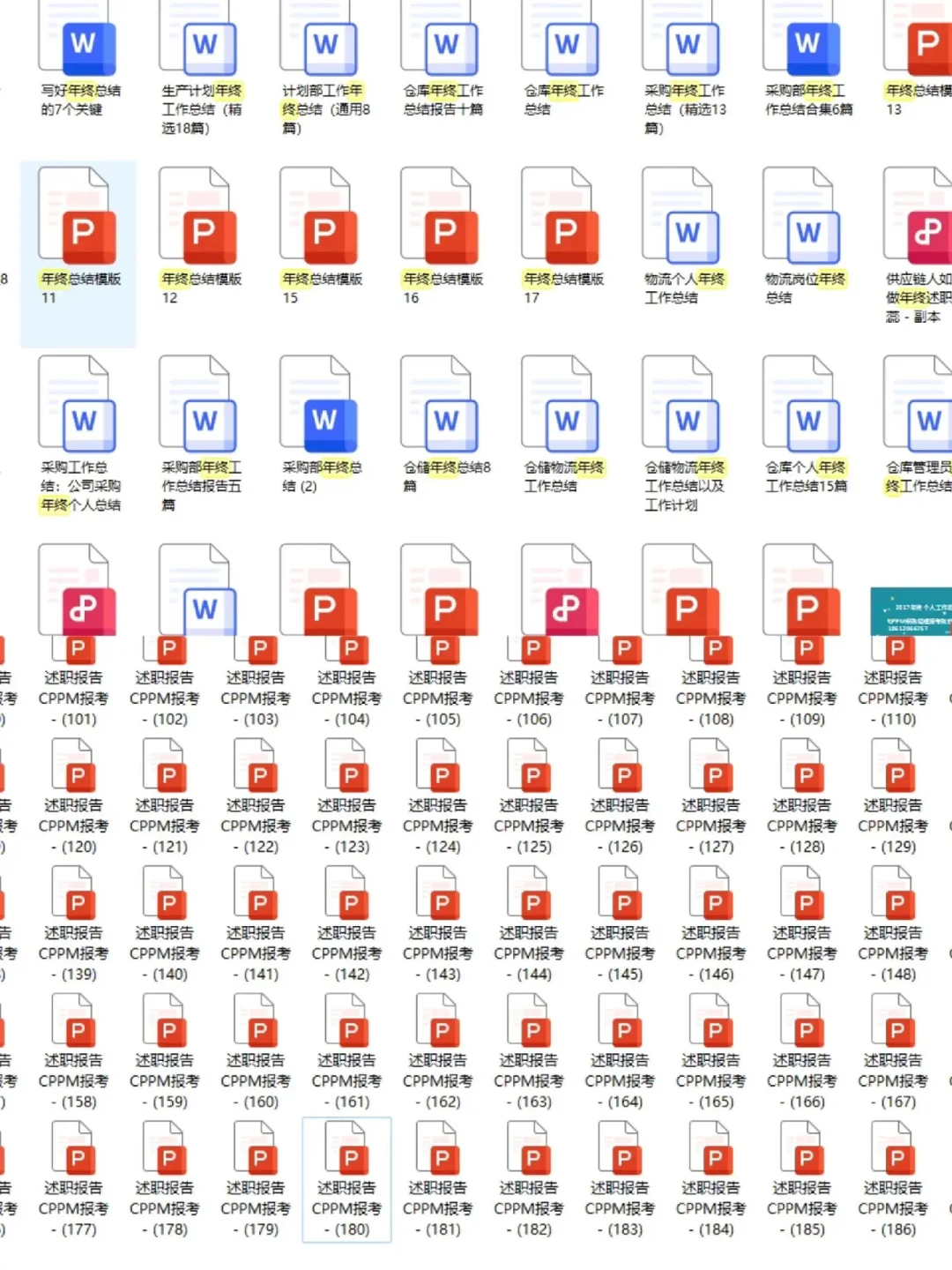Viewport: 952px width, 1270px height.
Task: Select the PowerPoint icon of 年终总结模版 15
Action: (x=319, y=216)
